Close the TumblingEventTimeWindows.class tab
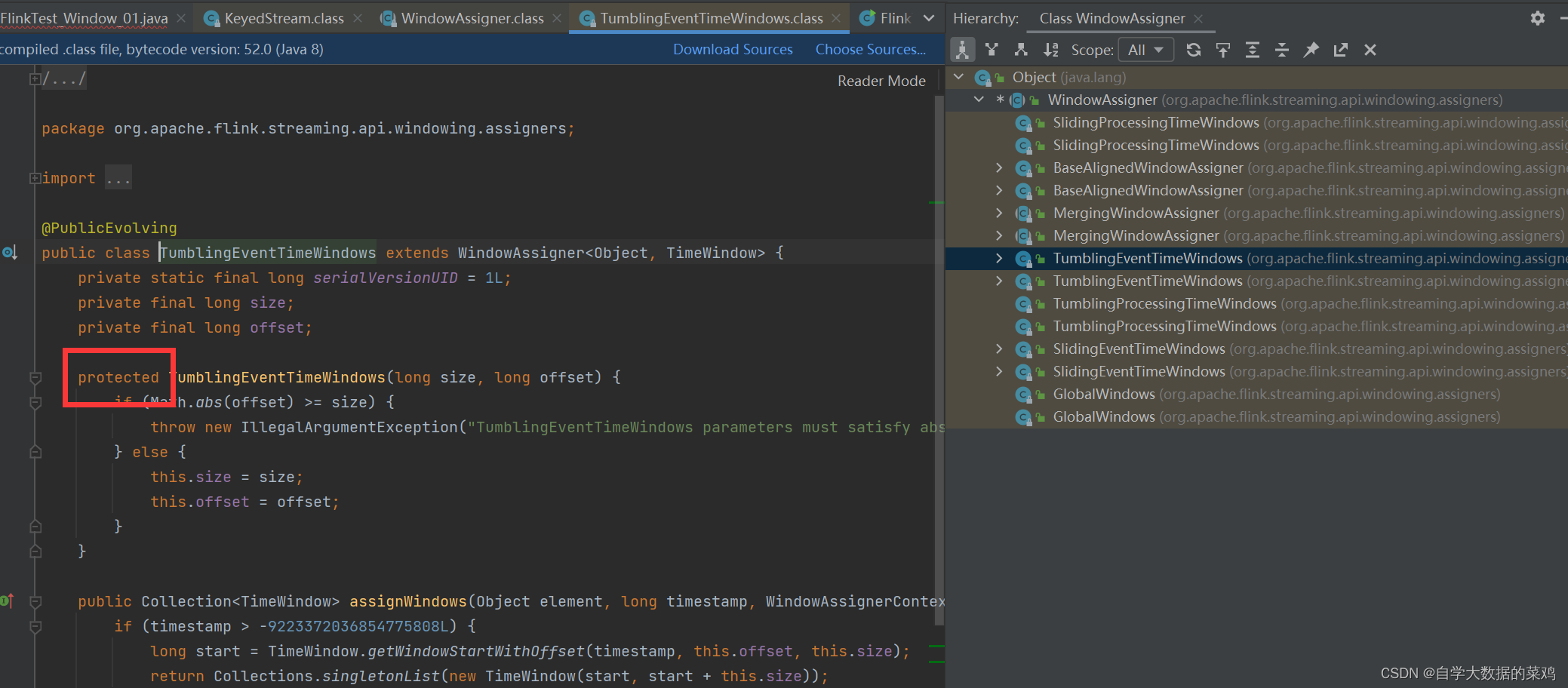The height and width of the screenshot is (688, 1568). 836,18
